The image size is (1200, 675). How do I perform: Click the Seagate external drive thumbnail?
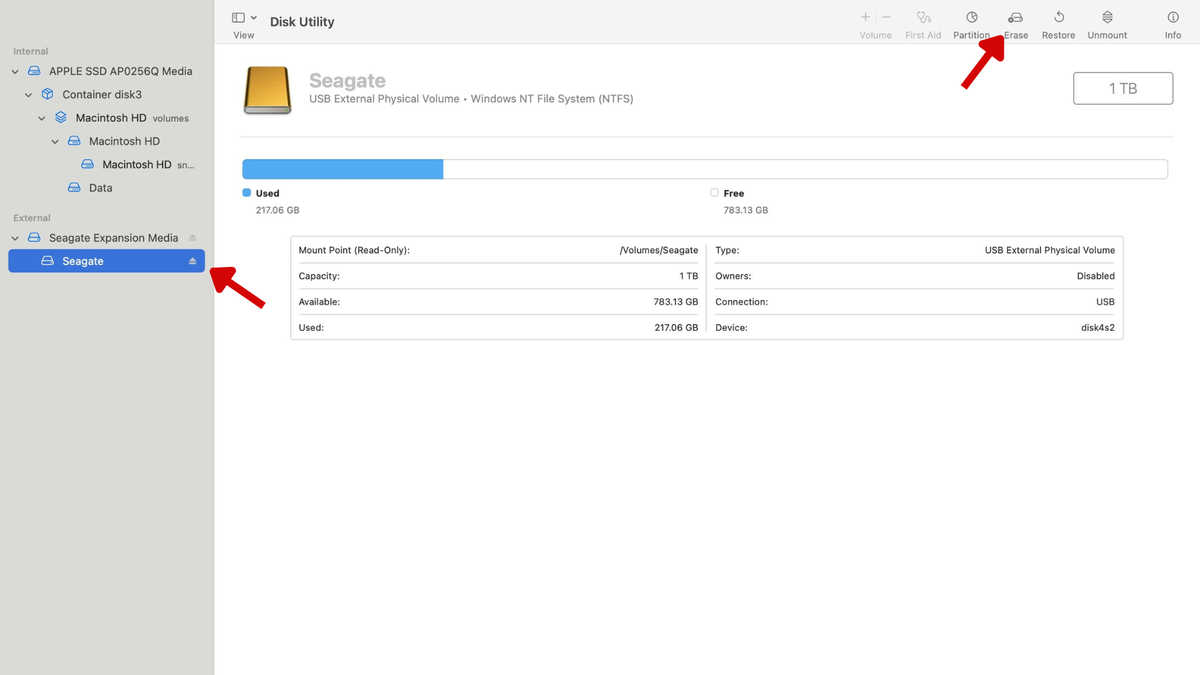click(268, 90)
